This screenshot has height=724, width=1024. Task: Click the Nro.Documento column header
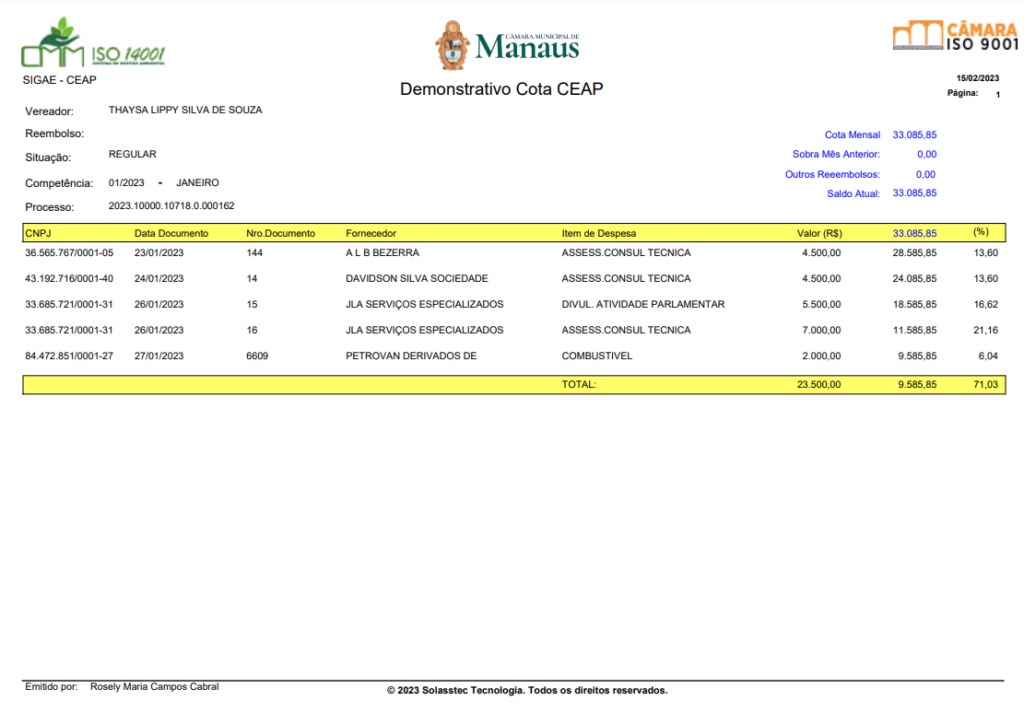click(280, 233)
